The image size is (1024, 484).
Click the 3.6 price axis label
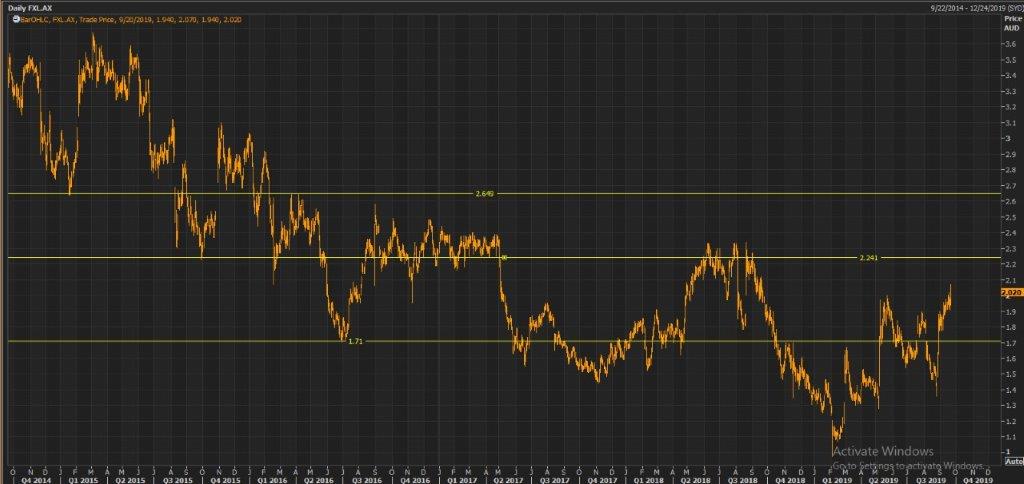tap(1009, 44)
